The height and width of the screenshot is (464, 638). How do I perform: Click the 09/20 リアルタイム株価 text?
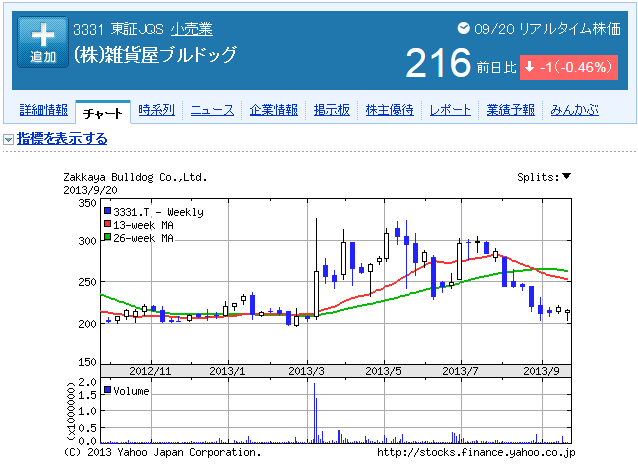(547, 29)
